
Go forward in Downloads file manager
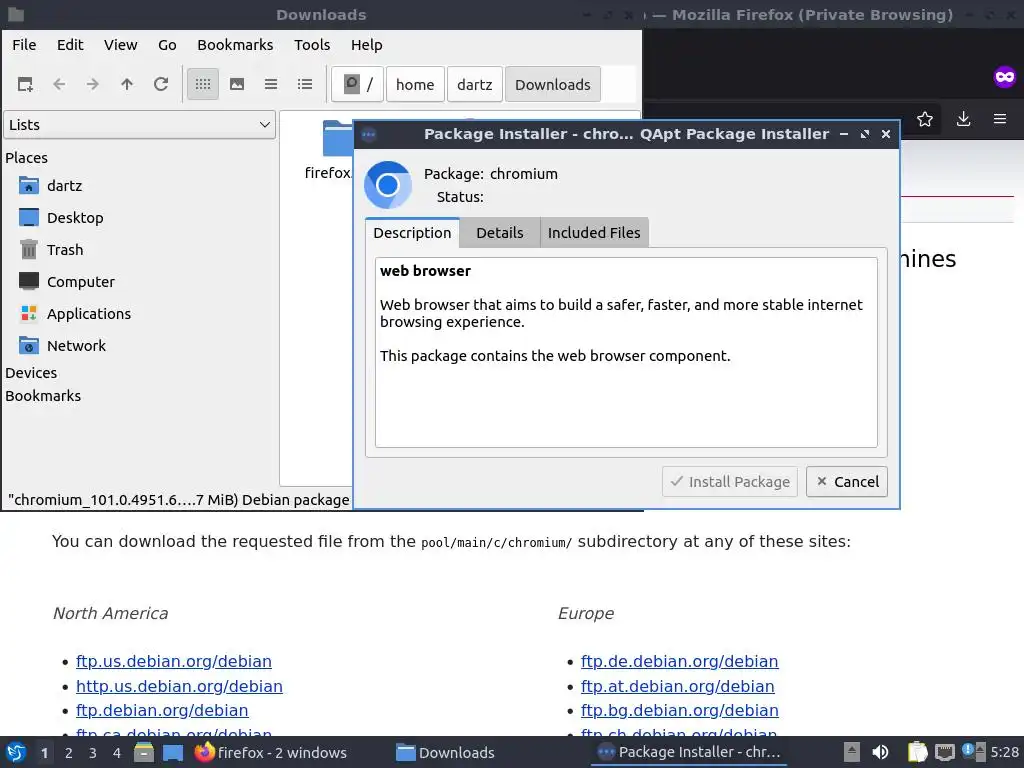click(93, 84)
